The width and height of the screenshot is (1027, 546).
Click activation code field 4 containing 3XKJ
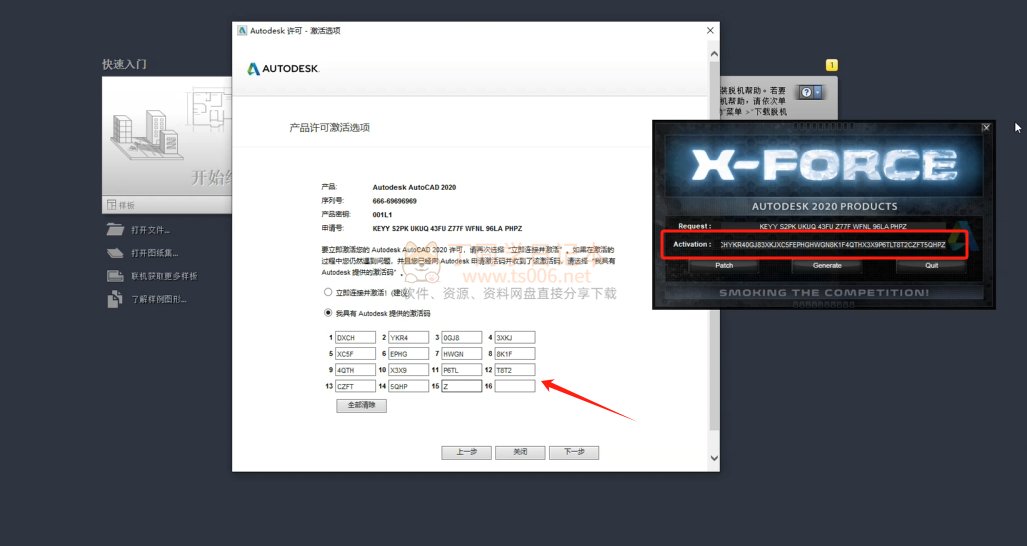515,338
